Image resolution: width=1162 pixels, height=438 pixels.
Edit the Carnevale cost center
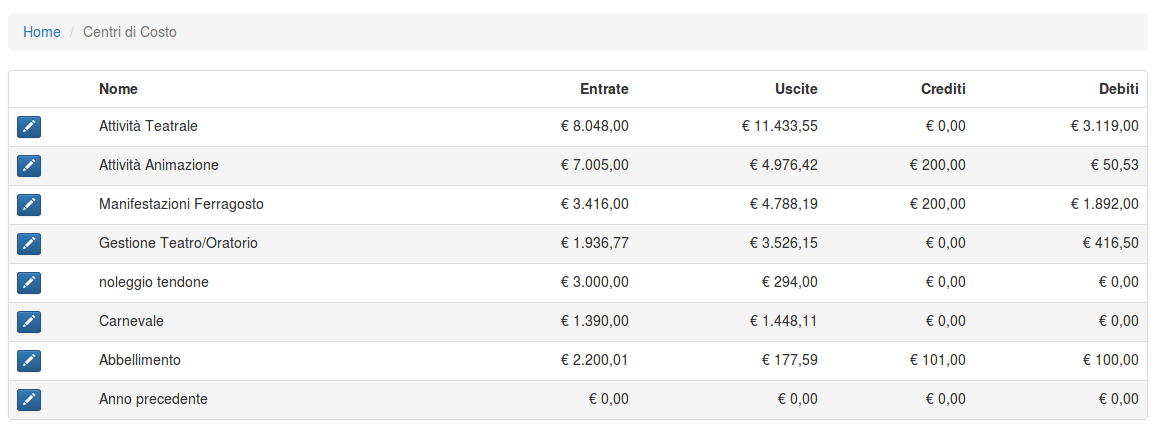pos(29,322)
